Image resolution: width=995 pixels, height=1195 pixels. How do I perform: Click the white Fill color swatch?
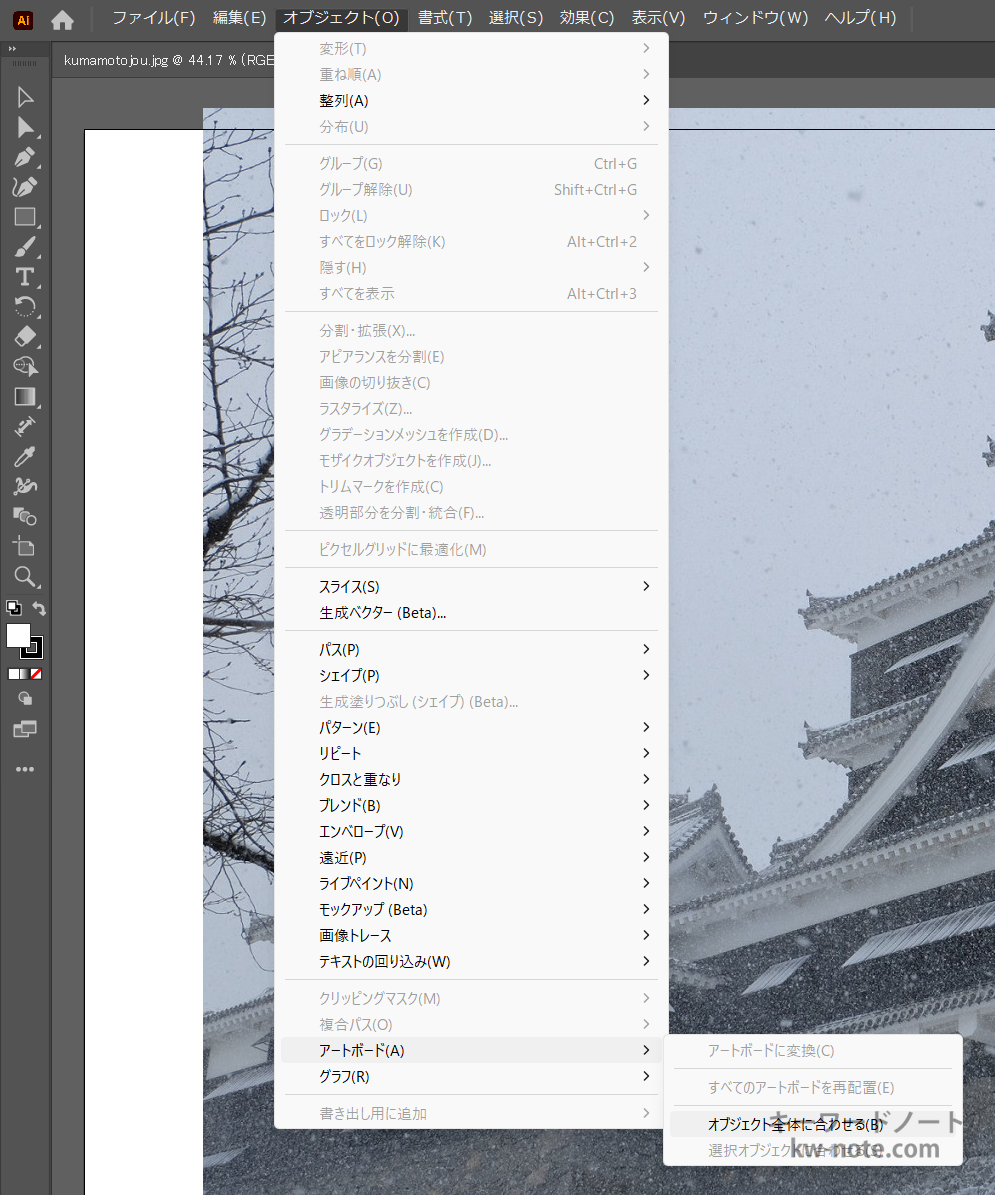18,635
